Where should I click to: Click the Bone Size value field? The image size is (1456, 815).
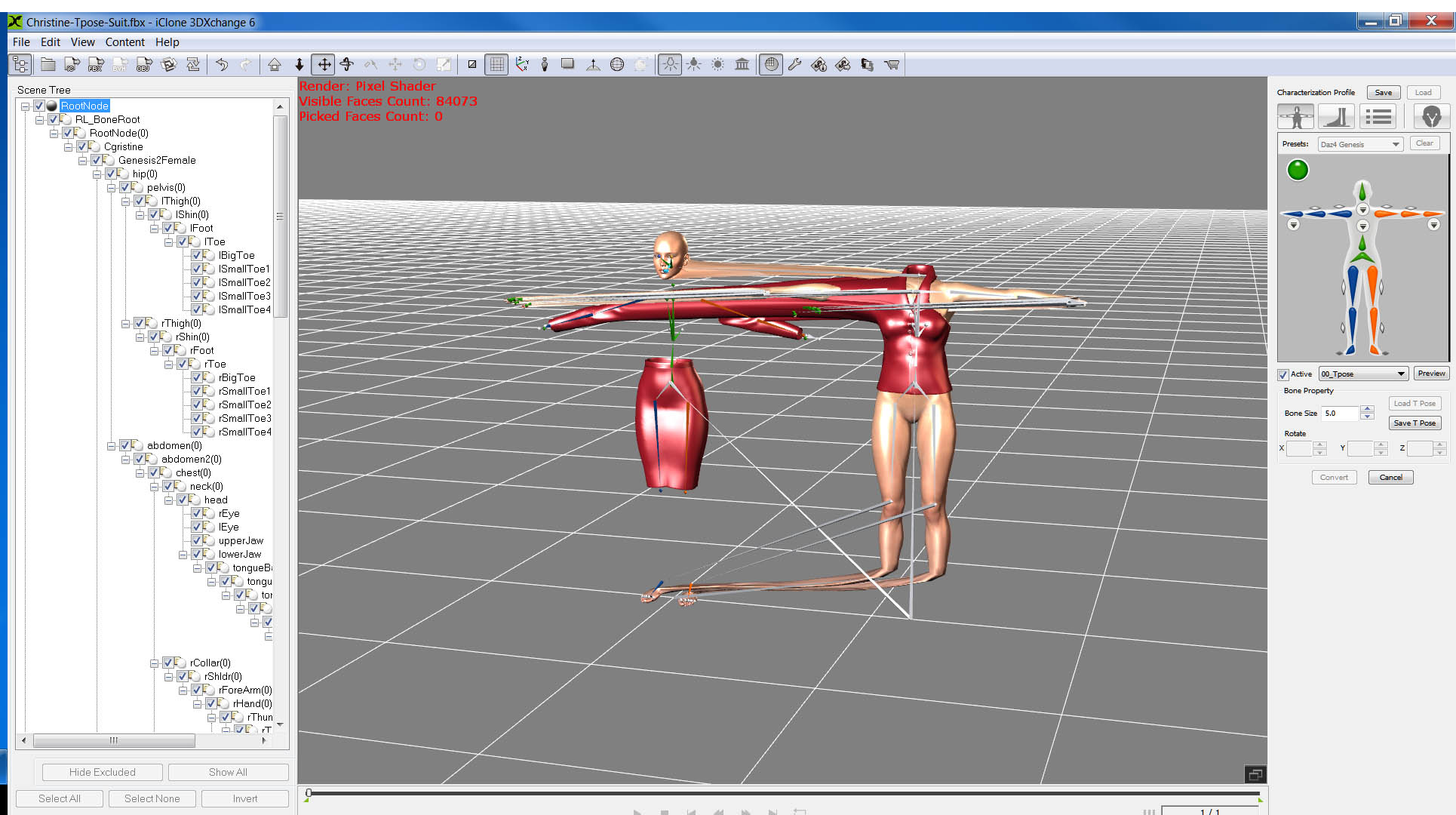coord(1341,413)
